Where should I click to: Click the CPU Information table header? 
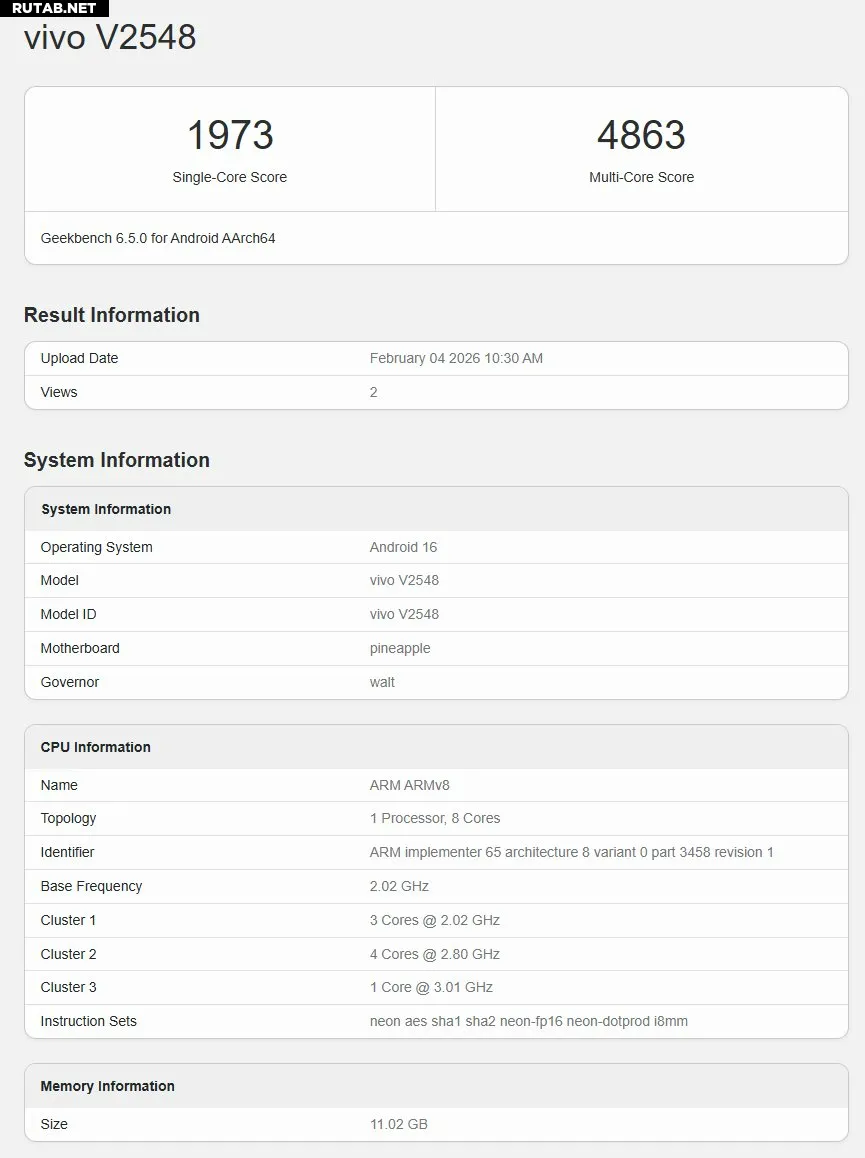pos(96,747)
